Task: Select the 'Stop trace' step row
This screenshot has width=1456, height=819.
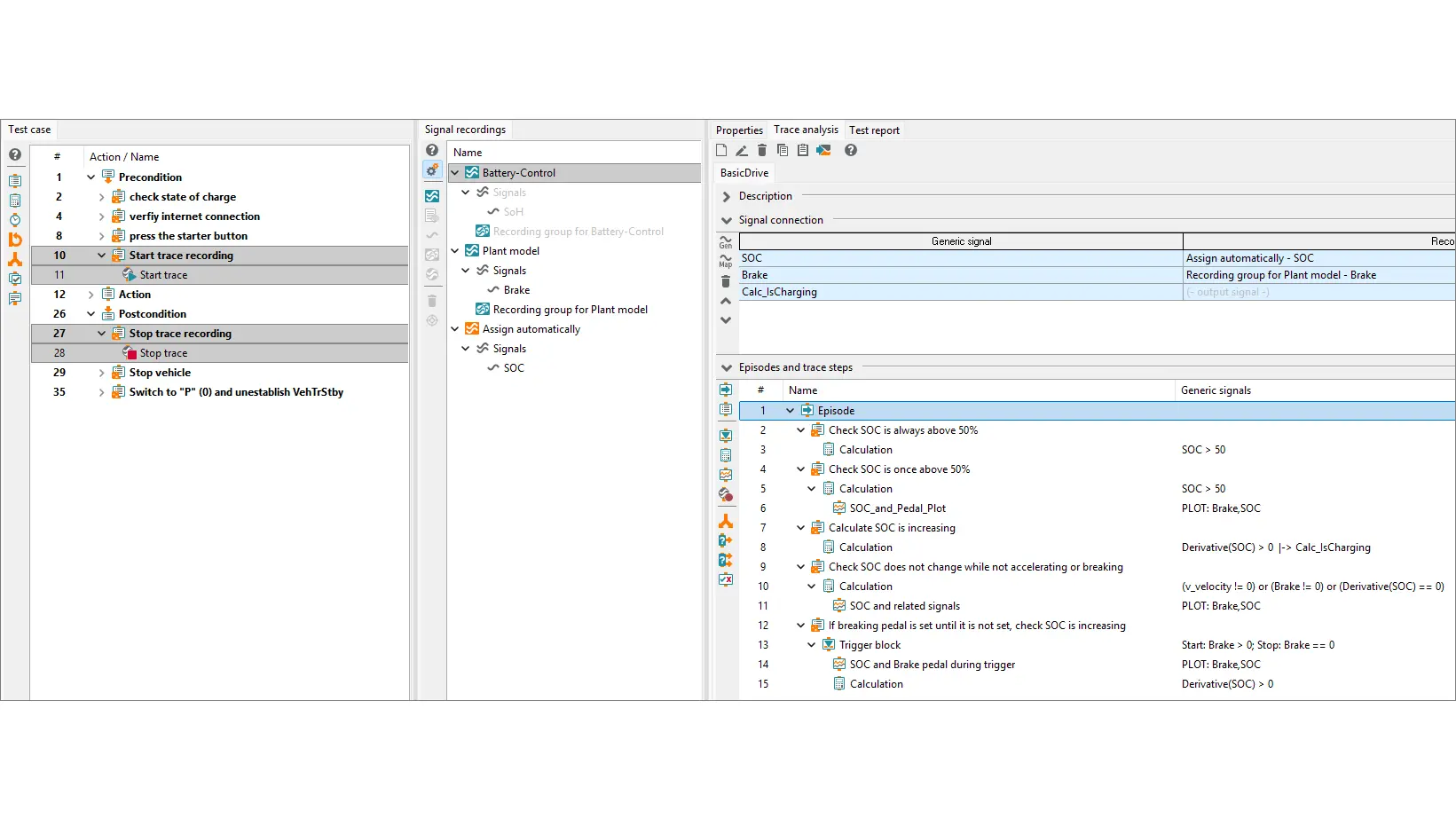Action: (x=220, y=353)
